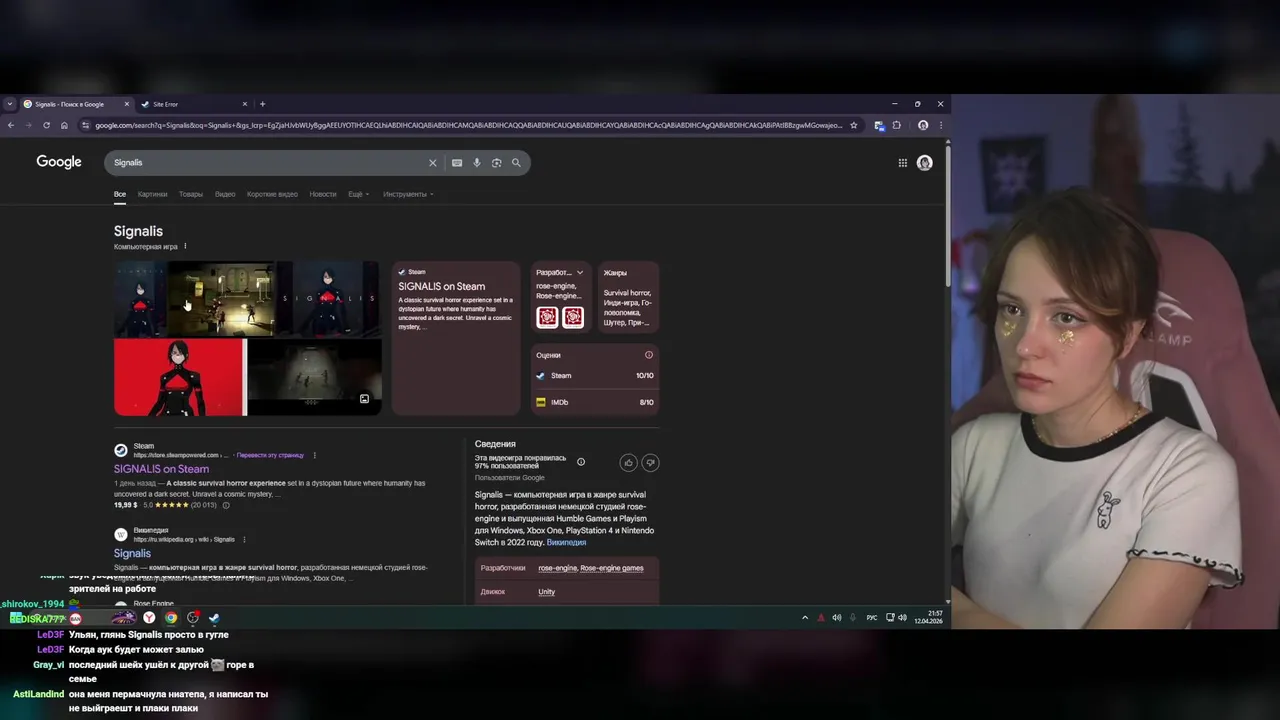This screenshot has height=720, width=1280.
Task: Switch to Новости tab
Action: pos(323,194)
